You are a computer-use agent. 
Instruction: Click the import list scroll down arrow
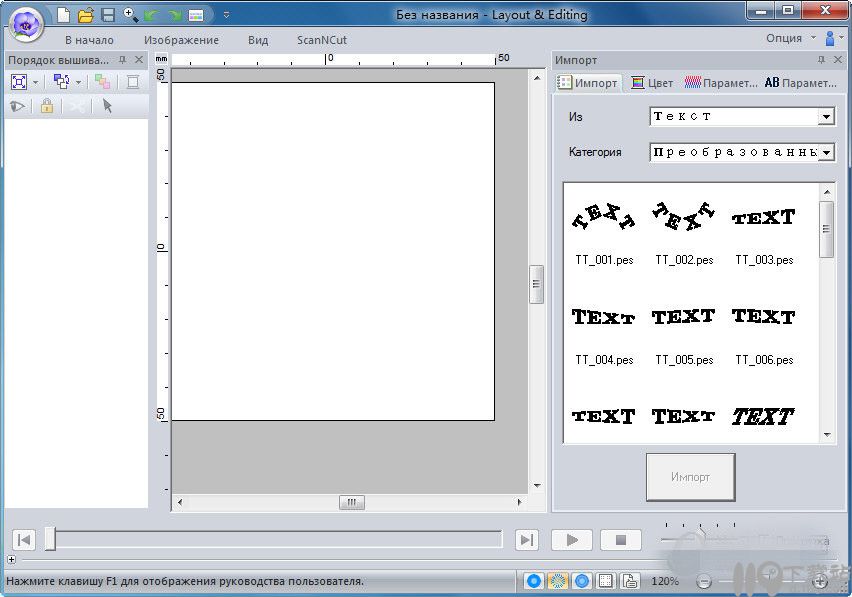(826, 435)
